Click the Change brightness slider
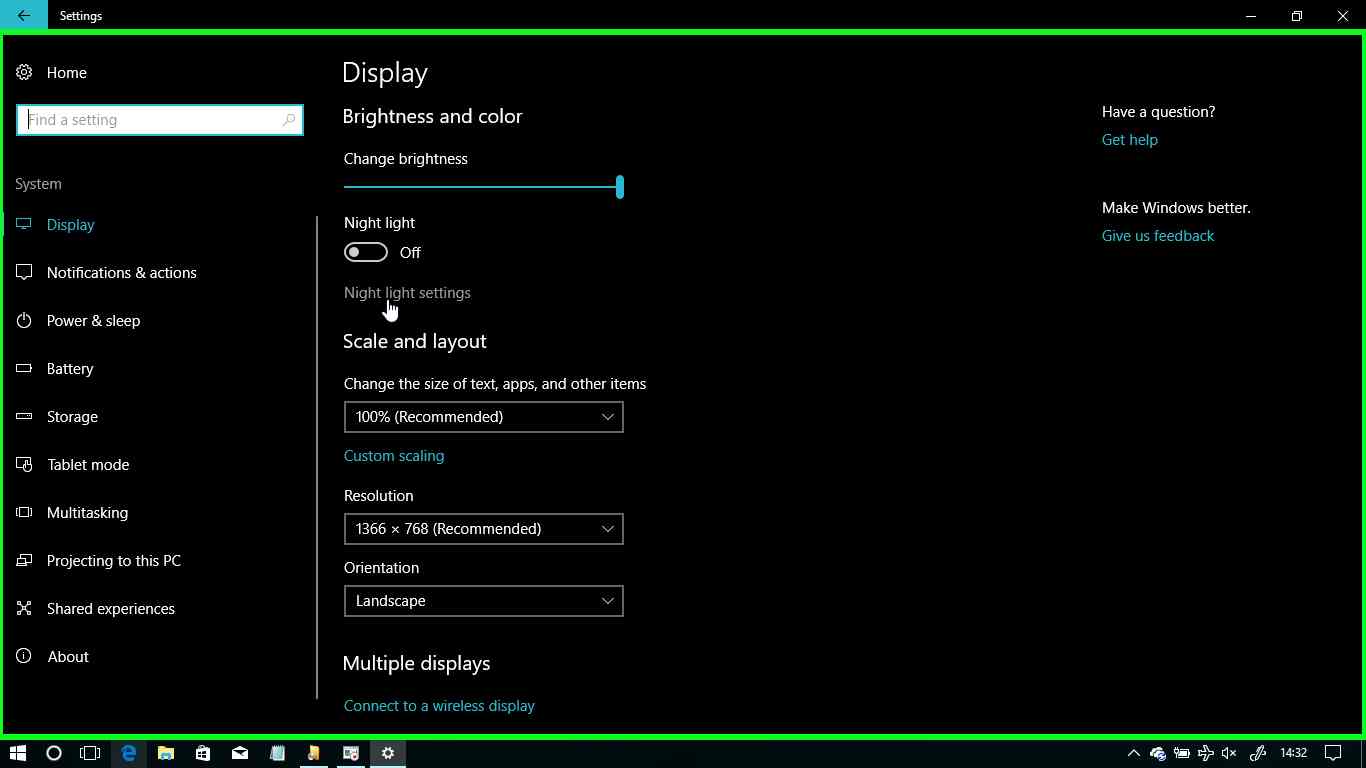 (484, 187)
